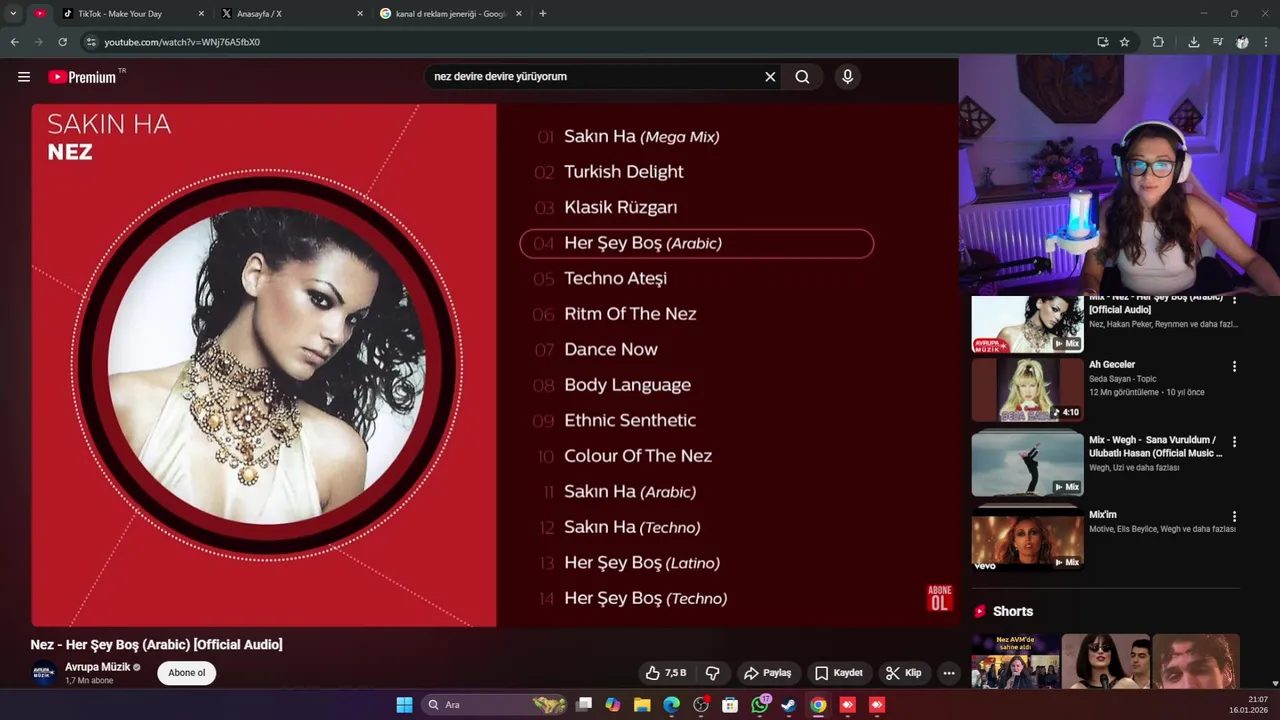The width and height of the screenshot is (1280, 720).
Task: Open the Avrupa Müzik channel name link
Action: click(98, 667)
